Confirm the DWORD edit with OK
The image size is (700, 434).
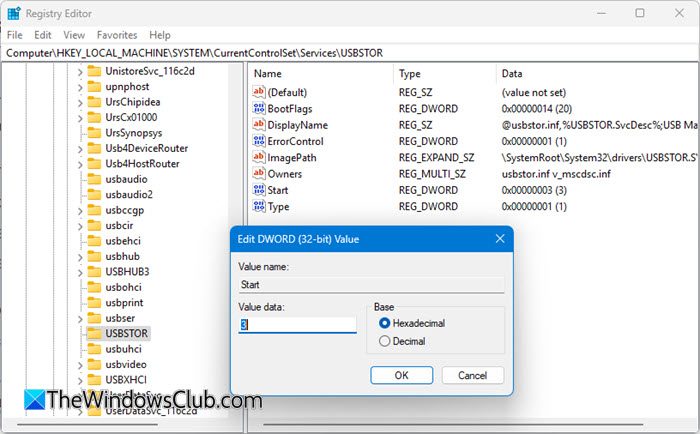point(401,375)
